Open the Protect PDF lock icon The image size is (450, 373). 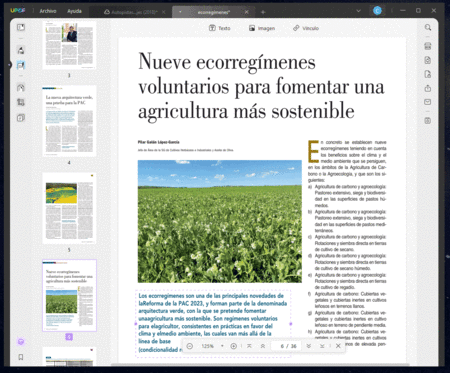pyautogui.click(x=428, y=74)
